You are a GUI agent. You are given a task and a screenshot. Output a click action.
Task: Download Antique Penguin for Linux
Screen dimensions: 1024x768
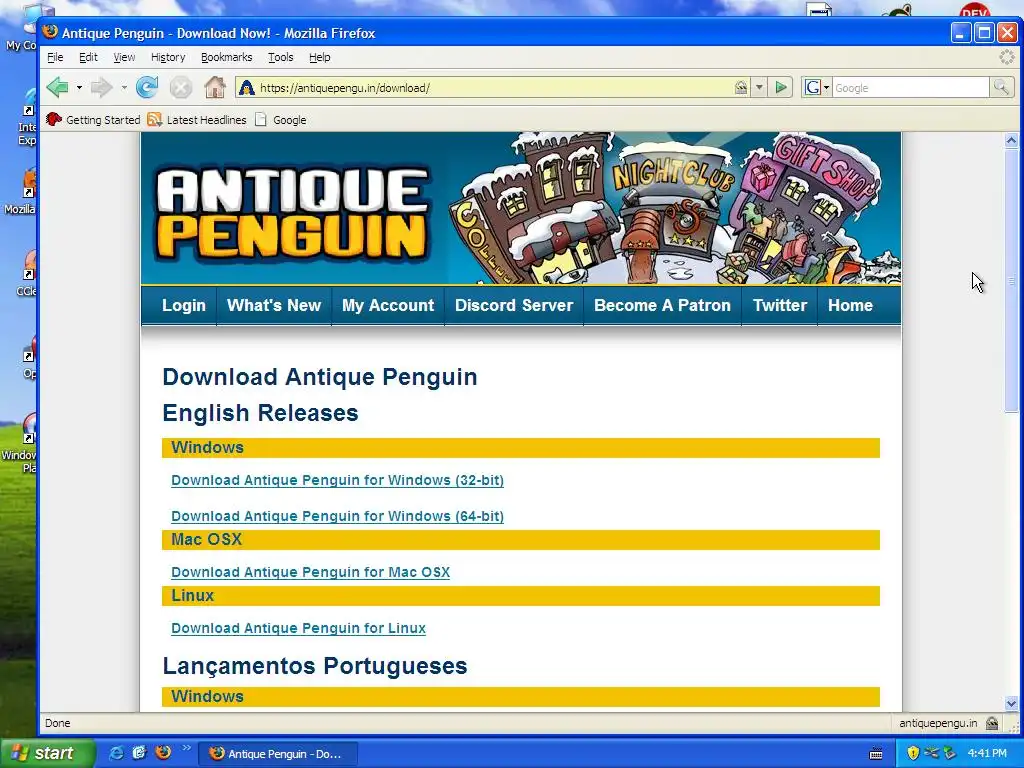coord(298,628)
